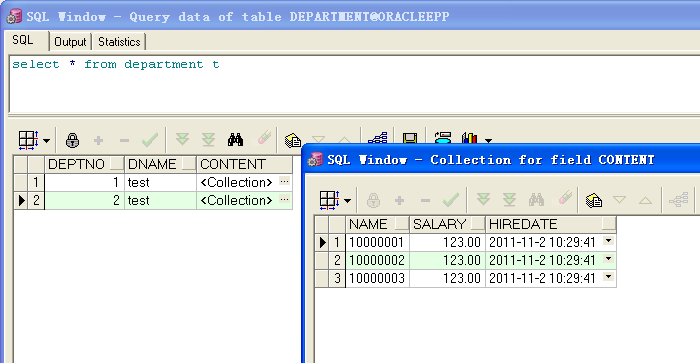Screen dimensions: 700x363
Task: Fetch last page in department window toolbar
Action: point(208,139)
